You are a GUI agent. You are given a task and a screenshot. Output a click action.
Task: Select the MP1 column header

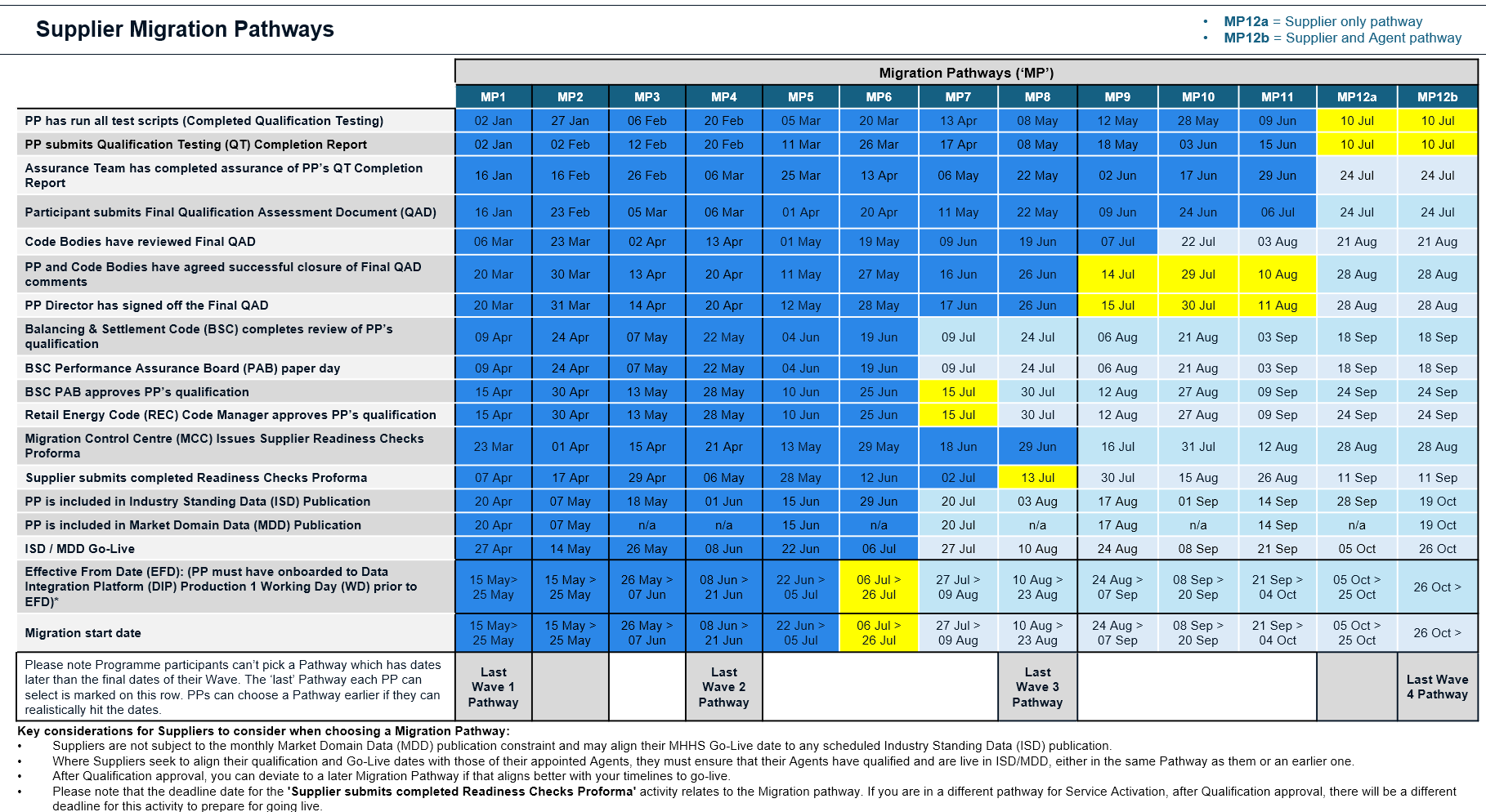(494, 97)
